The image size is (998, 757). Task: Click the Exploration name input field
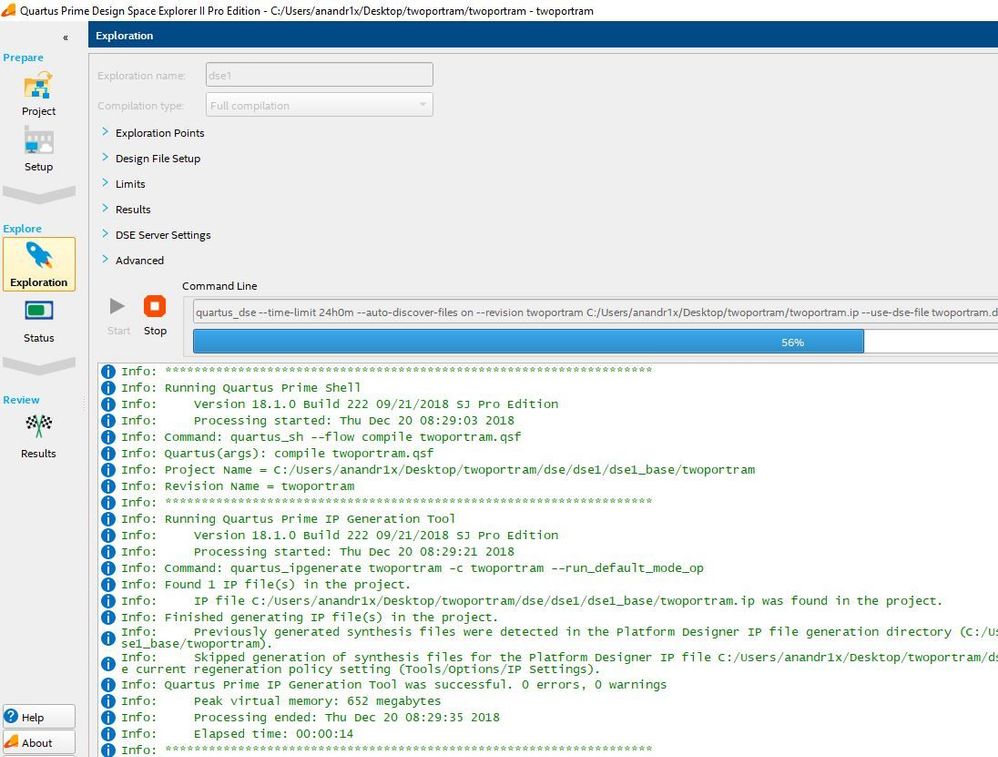(x=318, y=75)
